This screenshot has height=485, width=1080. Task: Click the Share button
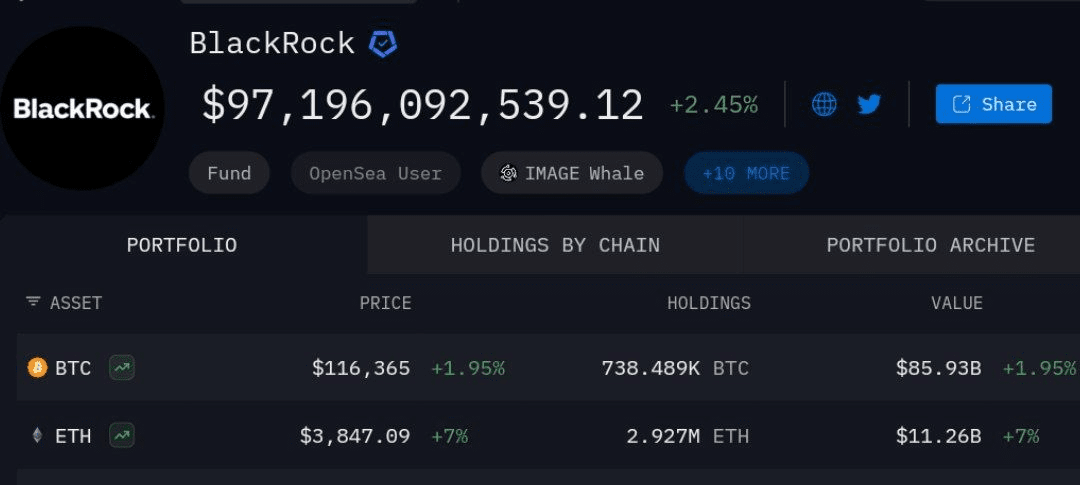point(993,104)
